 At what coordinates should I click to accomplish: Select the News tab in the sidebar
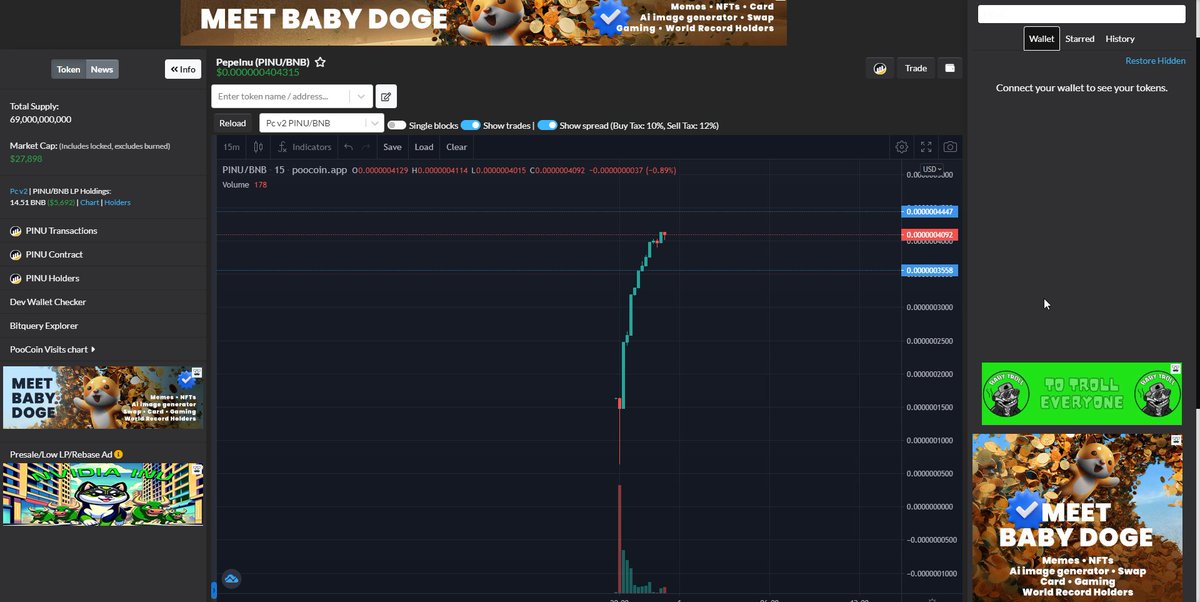coord(101,69)
